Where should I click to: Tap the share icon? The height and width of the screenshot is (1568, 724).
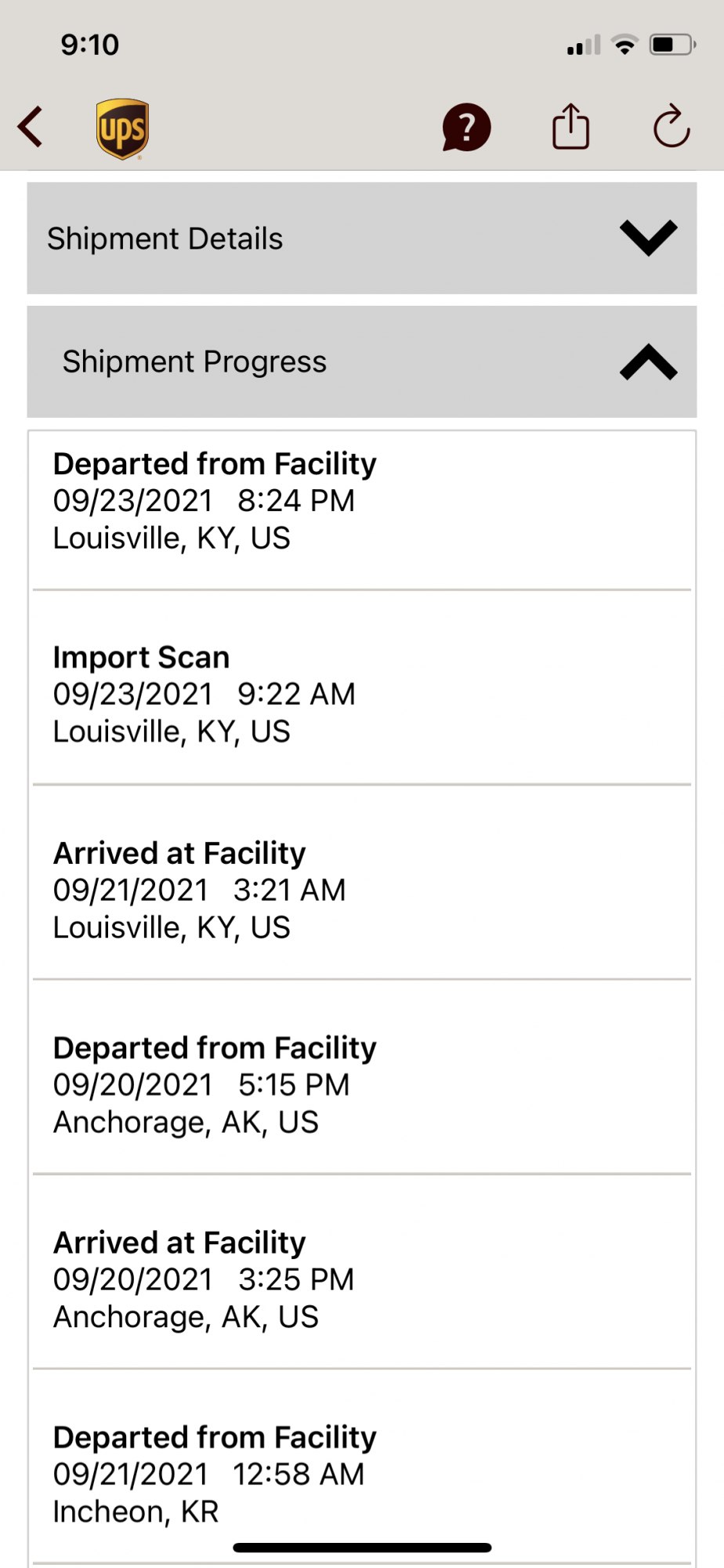click(x=570, y=127)
